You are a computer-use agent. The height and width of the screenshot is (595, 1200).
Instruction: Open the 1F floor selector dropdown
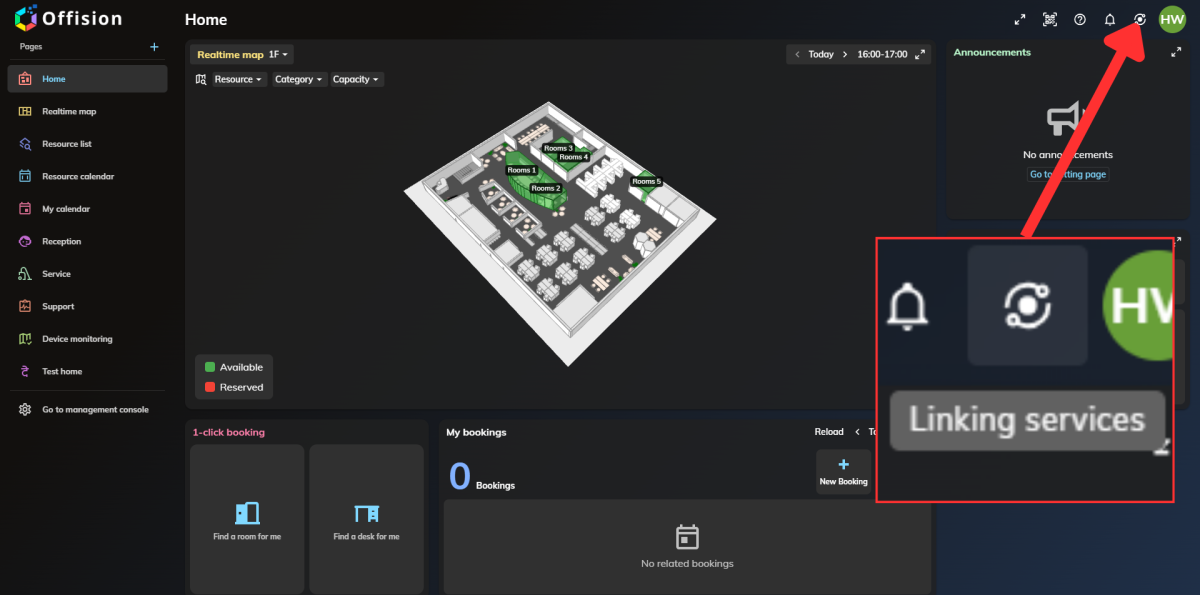tap(277, 54)
